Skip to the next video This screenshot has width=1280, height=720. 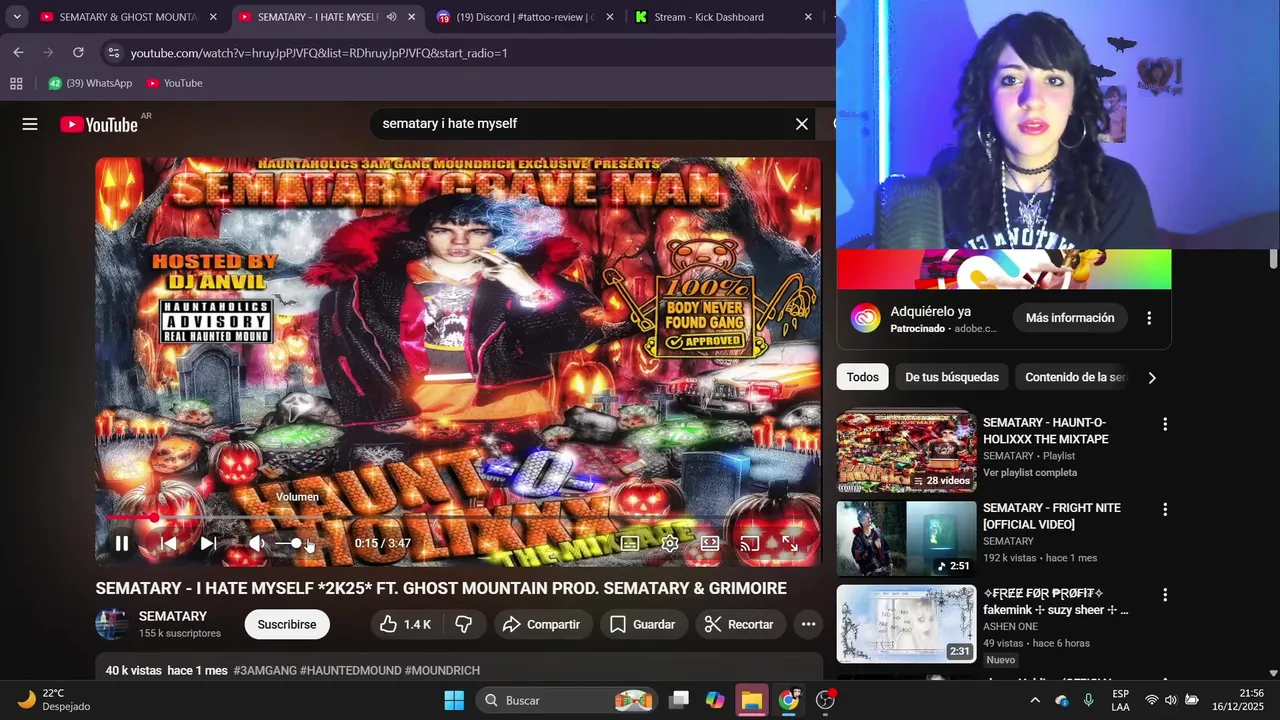pos(208,543)
